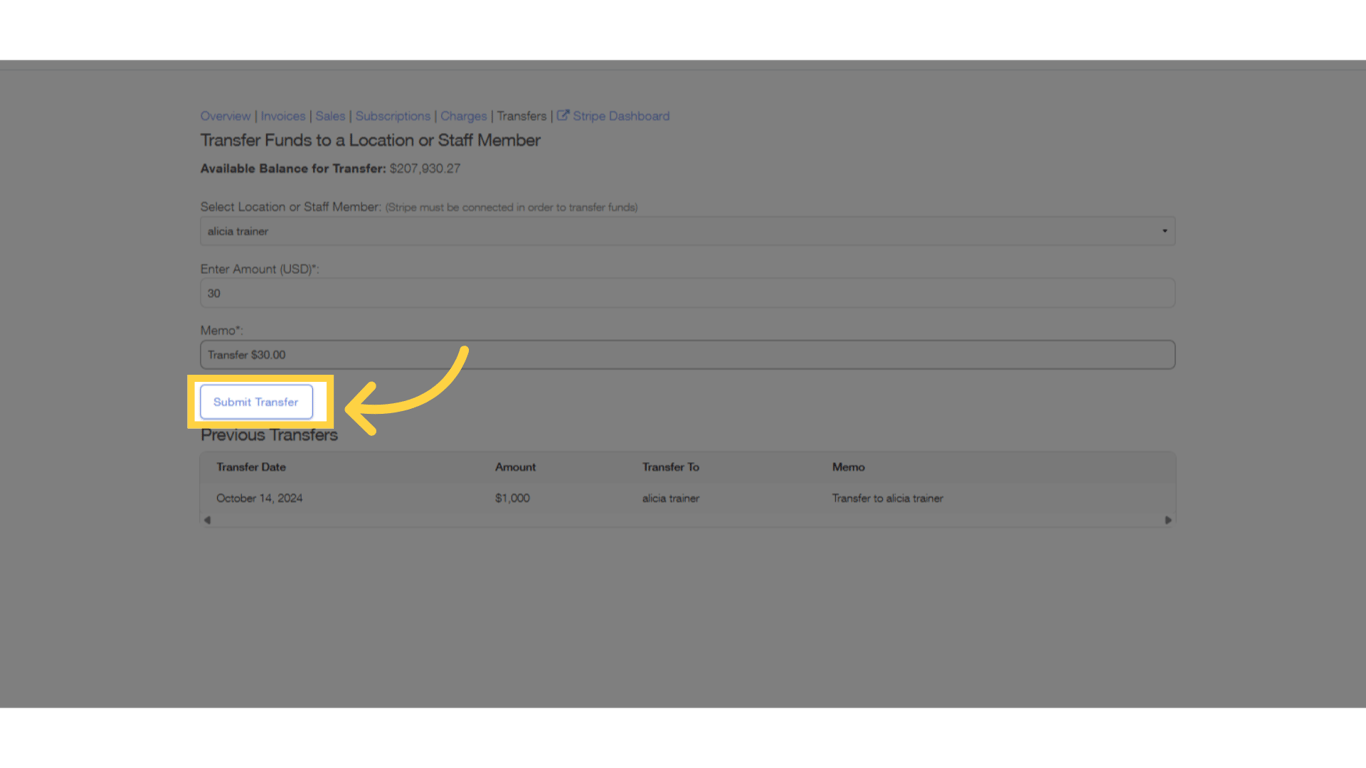This screenshot has height=768, width=1366.
Task: Click the Stripe Dashboard external link icon
Action: 561,115
